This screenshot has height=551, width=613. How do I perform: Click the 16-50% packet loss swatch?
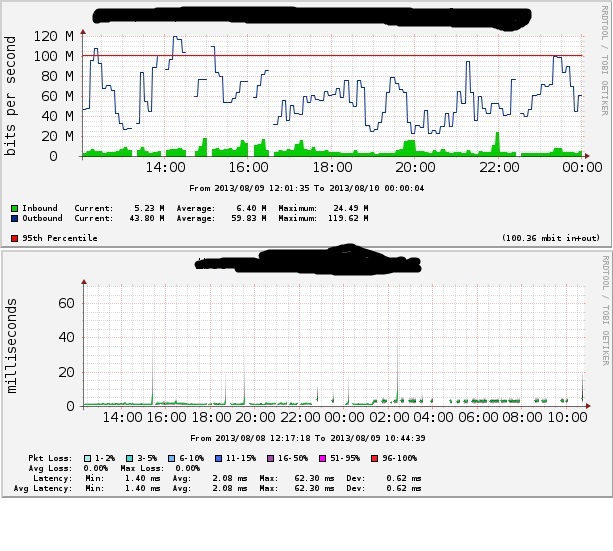(271, 458)
